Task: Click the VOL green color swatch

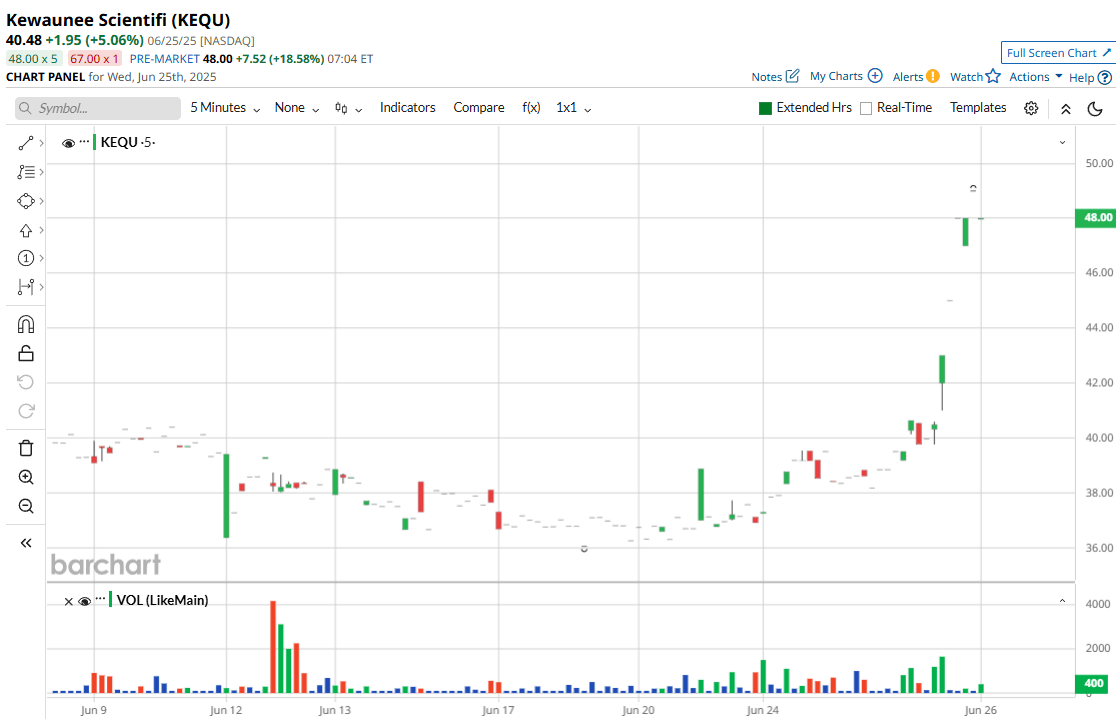Action: click(110, 599)
